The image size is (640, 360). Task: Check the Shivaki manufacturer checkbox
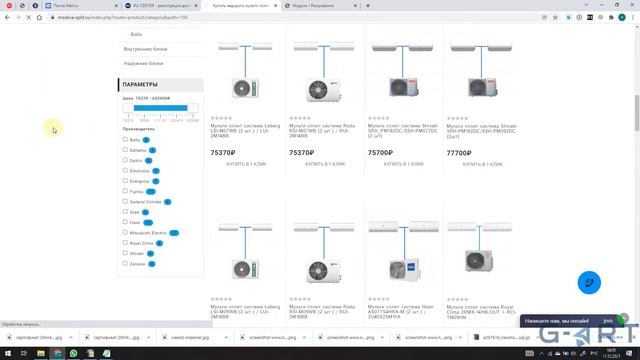point(125,253)
